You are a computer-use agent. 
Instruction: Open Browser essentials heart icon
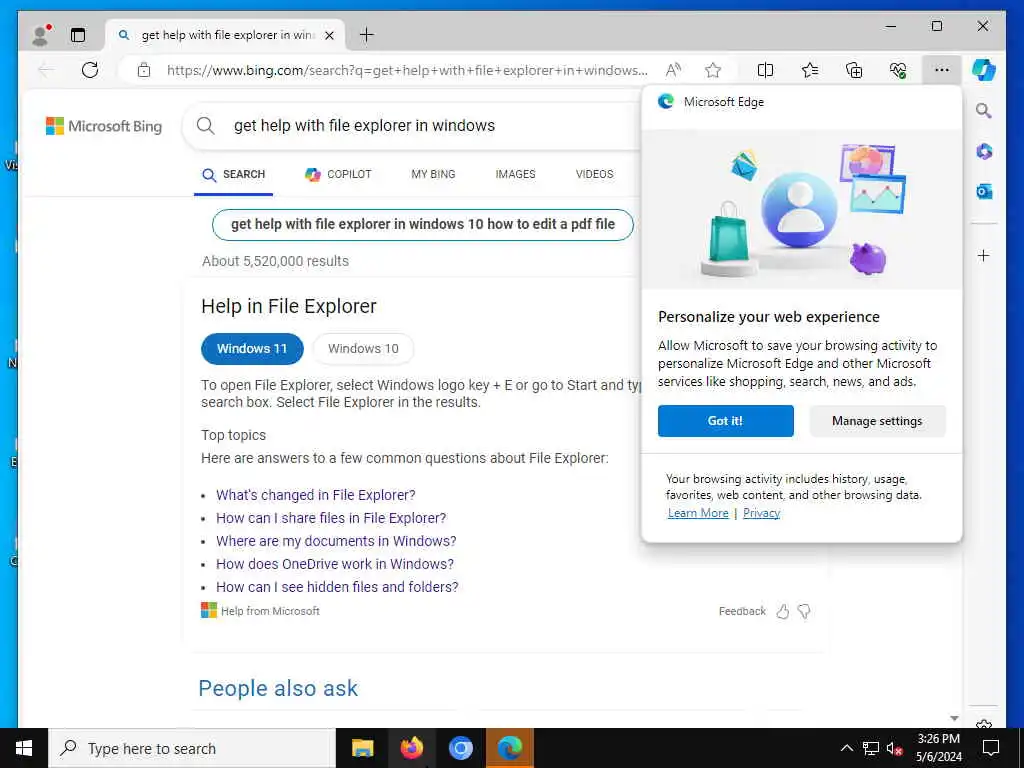click(898, 70)
